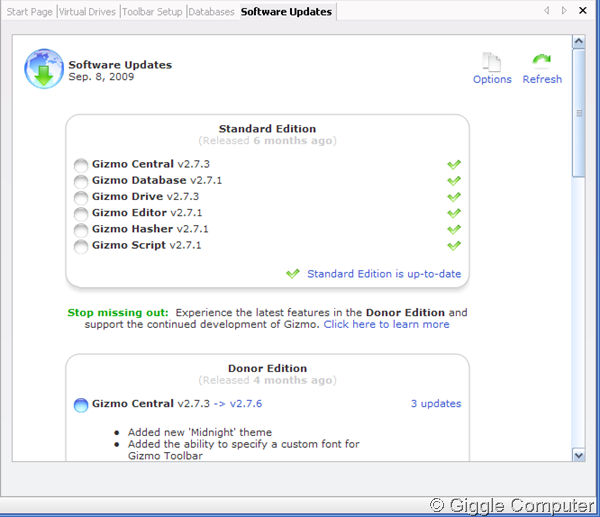
Task: Select Gizmo Database v2.7.1 radio button
Action: [81, 181]
